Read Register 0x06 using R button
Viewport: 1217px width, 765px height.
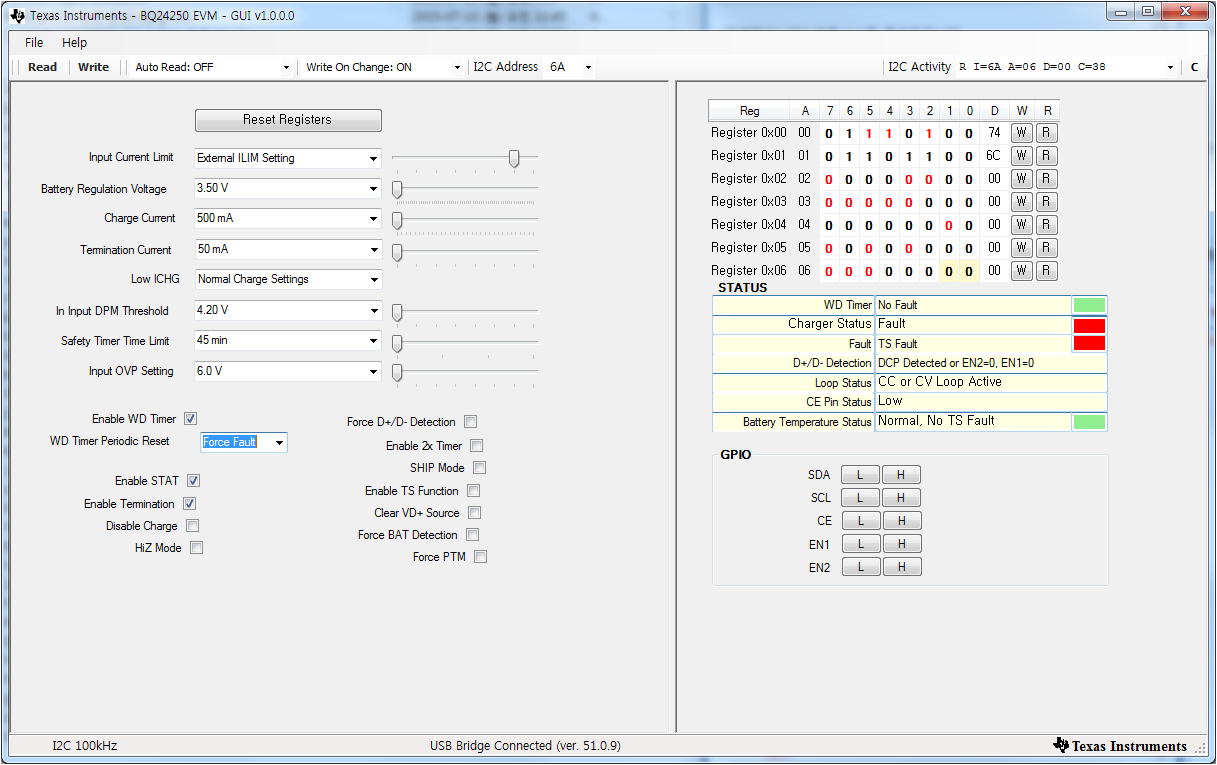(1046, 271)
